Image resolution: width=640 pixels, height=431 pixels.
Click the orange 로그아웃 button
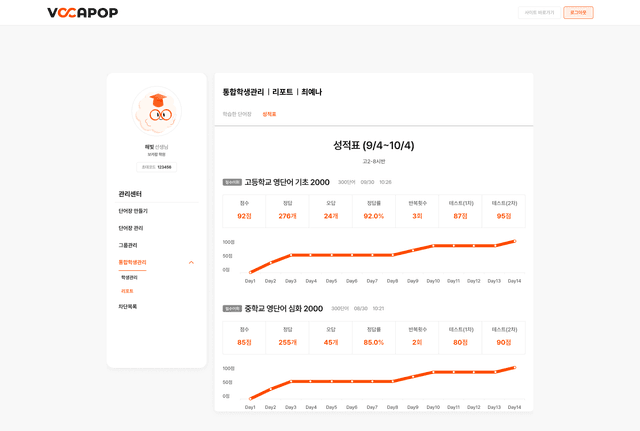[578, 13]
